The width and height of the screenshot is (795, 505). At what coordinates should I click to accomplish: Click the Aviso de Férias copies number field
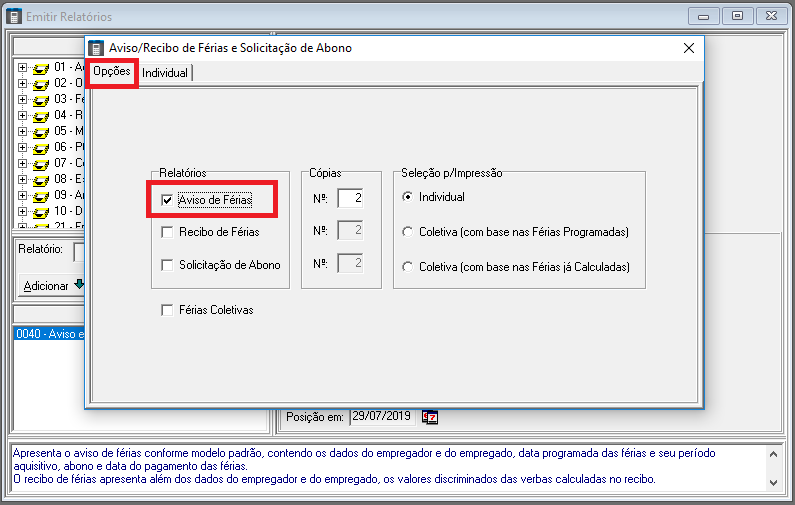tap(350, 199)
